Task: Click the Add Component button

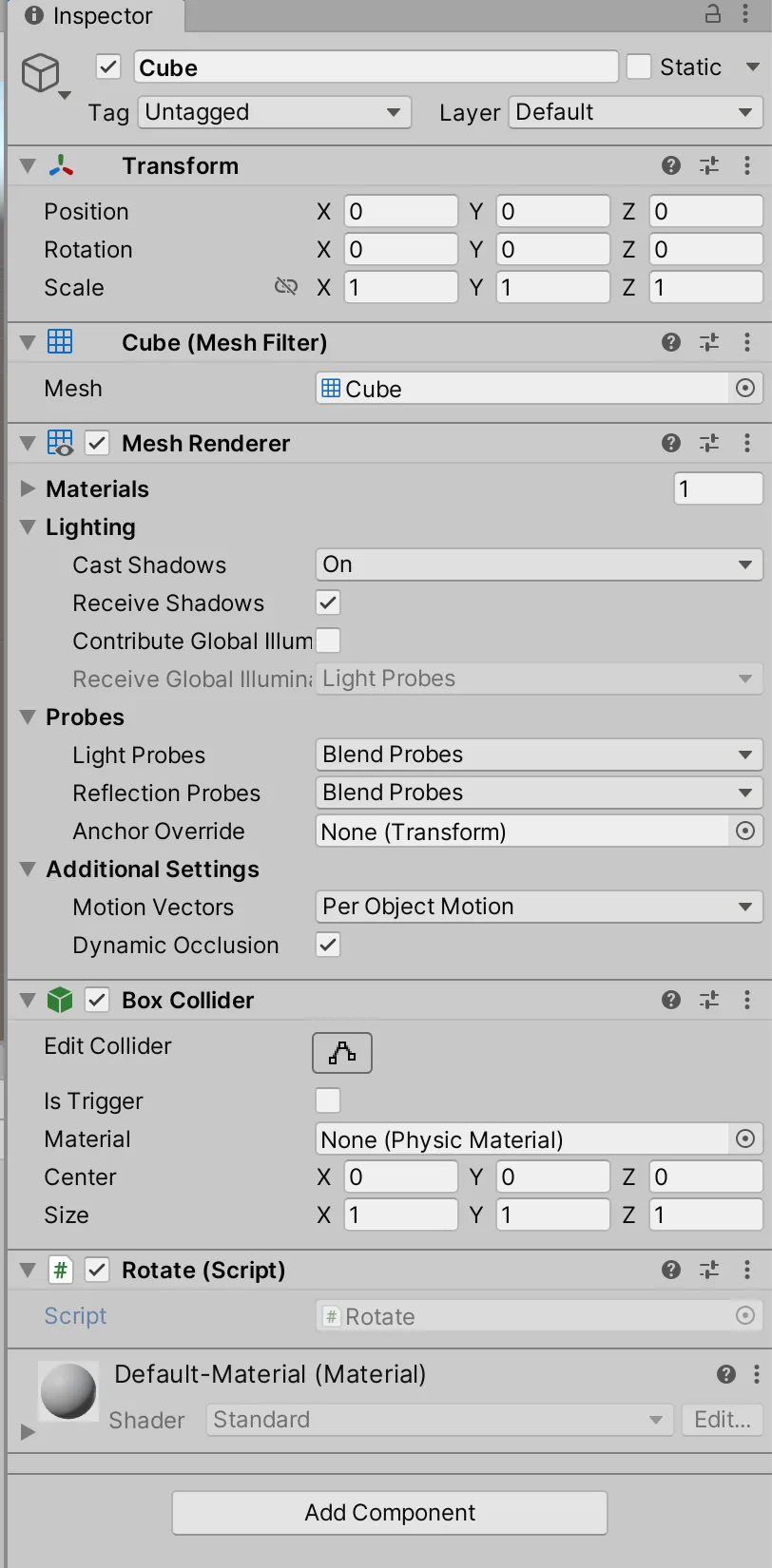Action: click(x=389, y=1513)
